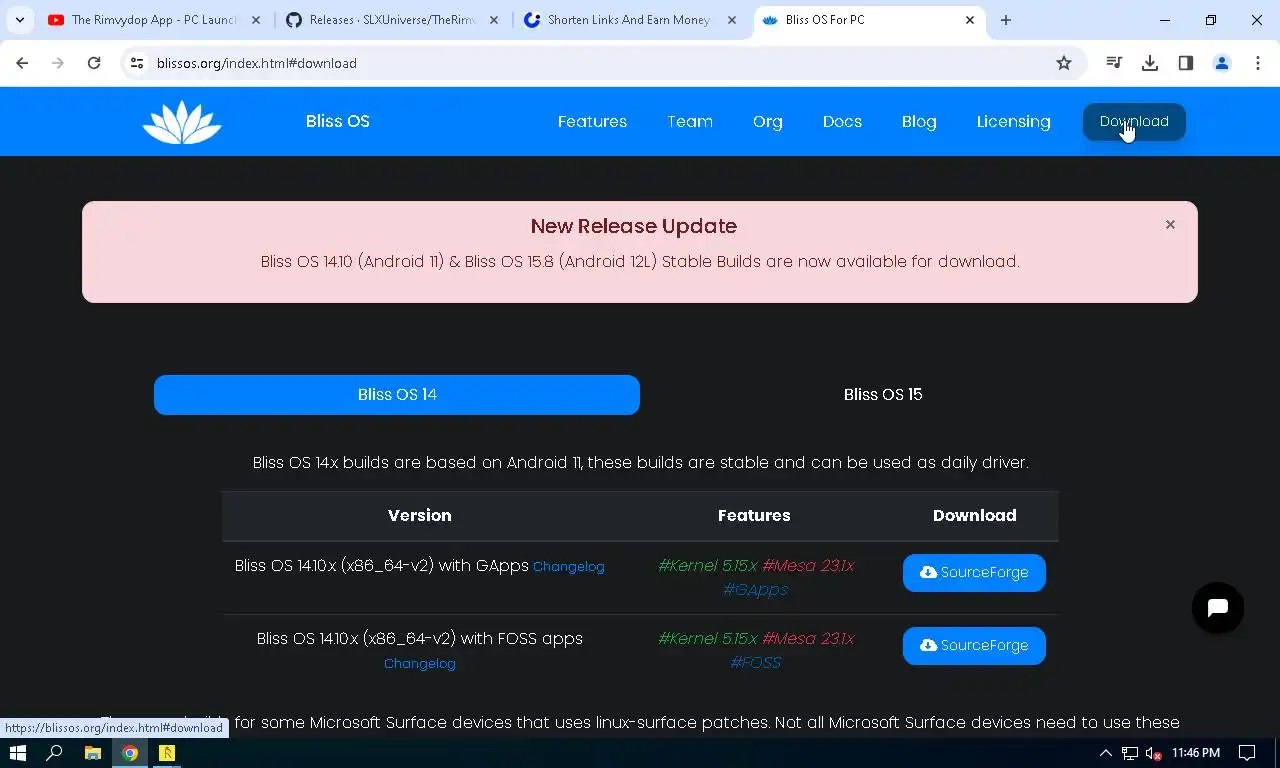The width and height of the screenshot is (1280, 768).
Task: Open Features in the navigation bar
Action: click(592, 122)
